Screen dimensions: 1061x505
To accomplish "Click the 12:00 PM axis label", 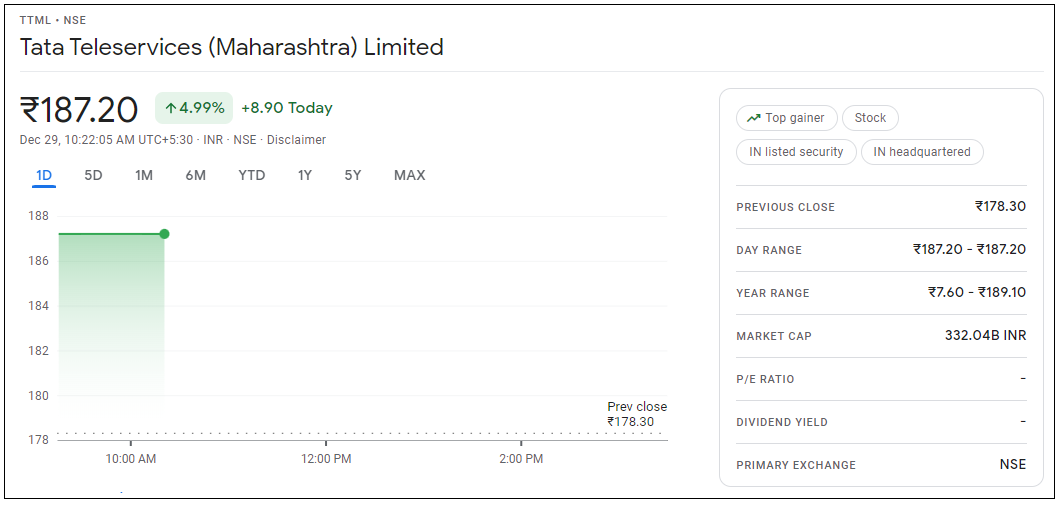I will [x=326, y=459].
